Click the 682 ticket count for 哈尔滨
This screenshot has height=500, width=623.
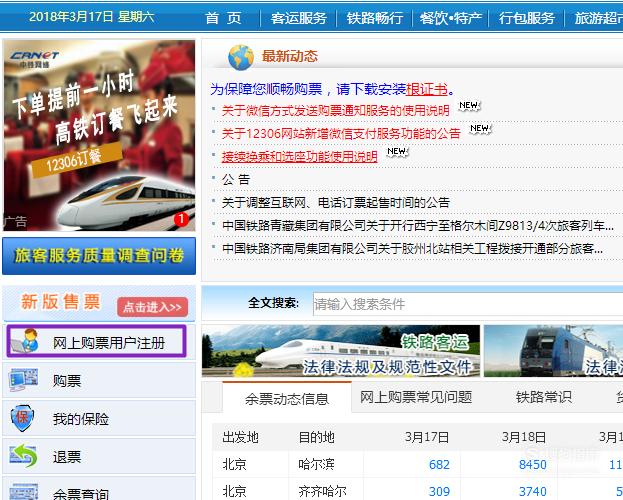coord(439,464)
